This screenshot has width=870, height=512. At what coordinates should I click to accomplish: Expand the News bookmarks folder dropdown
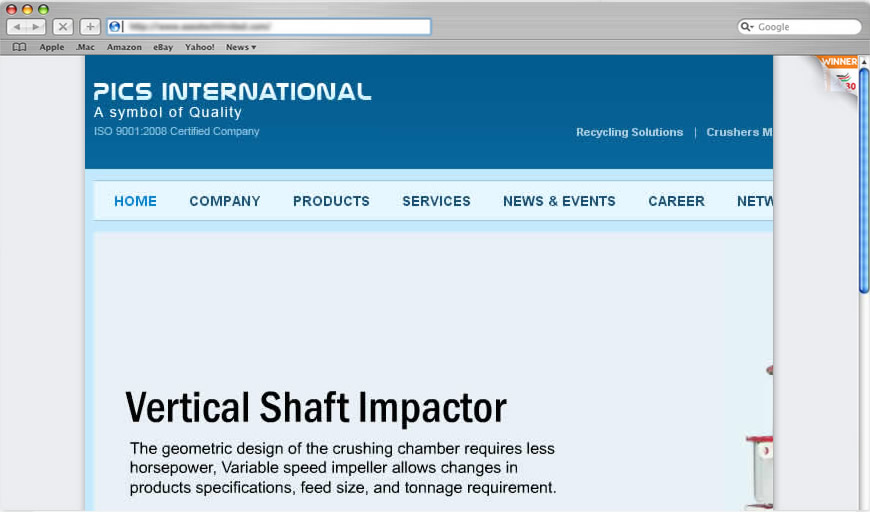coord(240,47)
